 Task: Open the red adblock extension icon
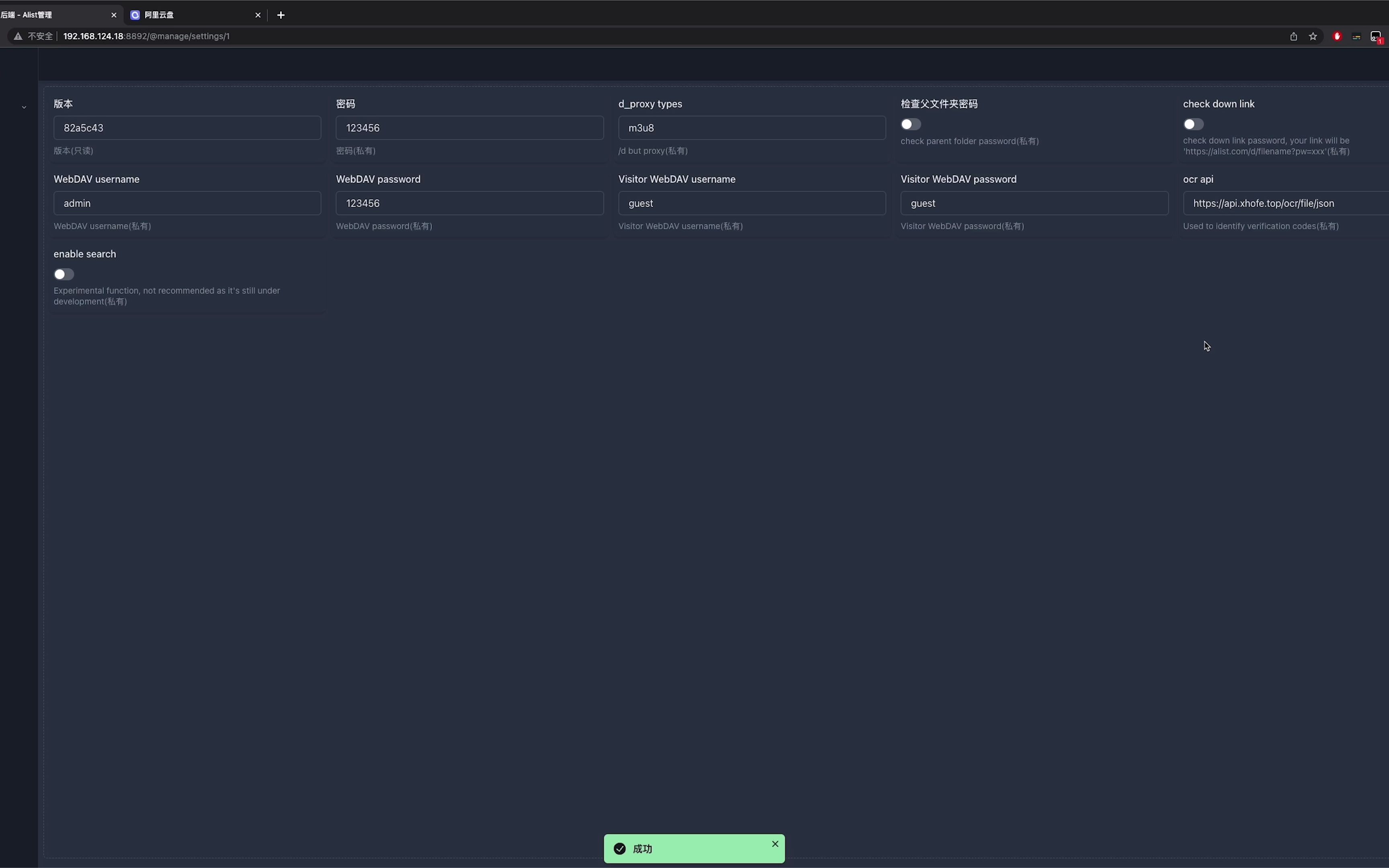tap(1337, 36)
